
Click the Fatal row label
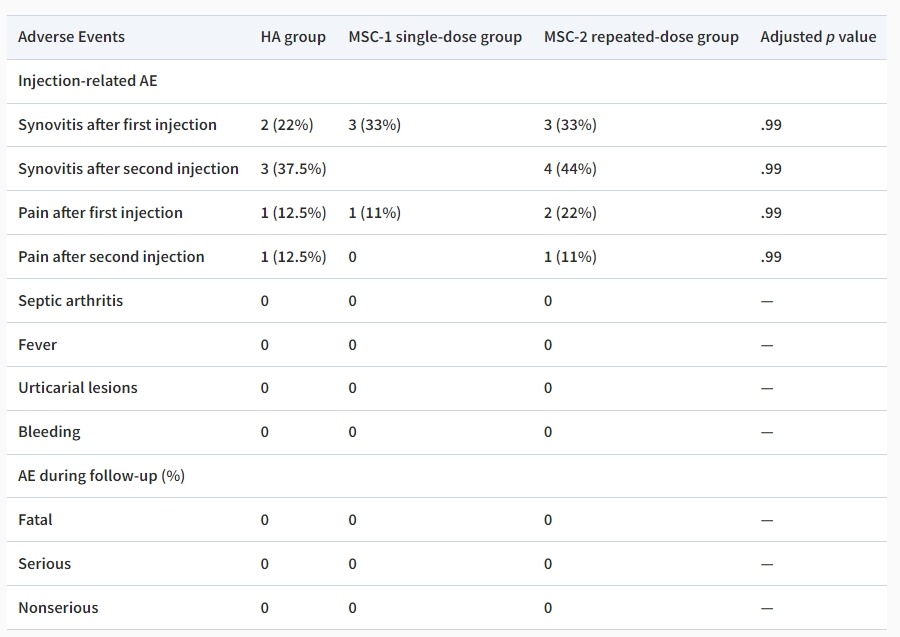point(35,520)
